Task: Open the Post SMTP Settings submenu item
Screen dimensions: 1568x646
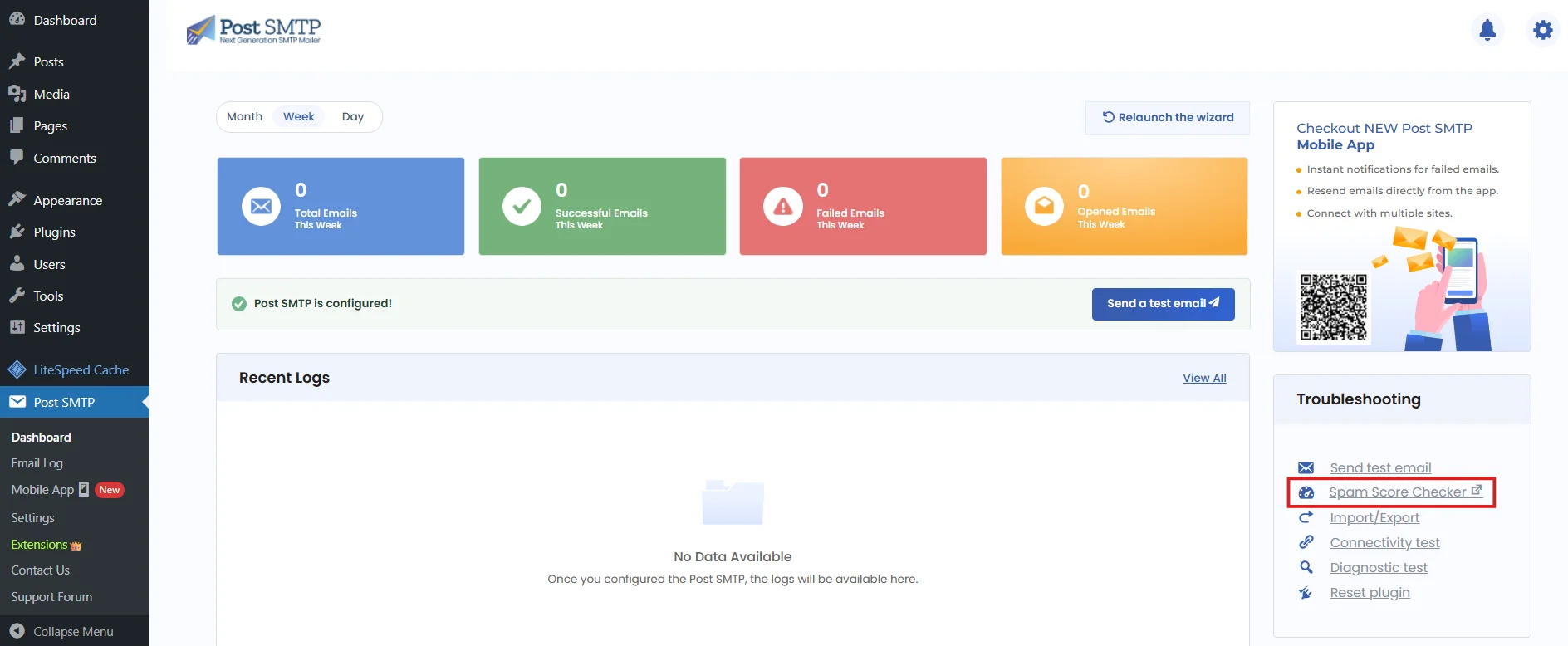Action: pyautogui.click(x=32, y=518)
